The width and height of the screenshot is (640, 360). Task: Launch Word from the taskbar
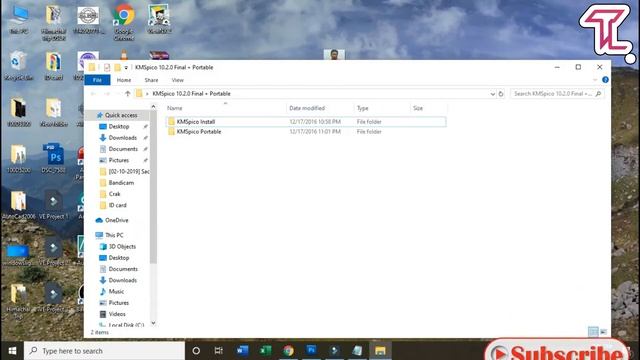(242, 351)
